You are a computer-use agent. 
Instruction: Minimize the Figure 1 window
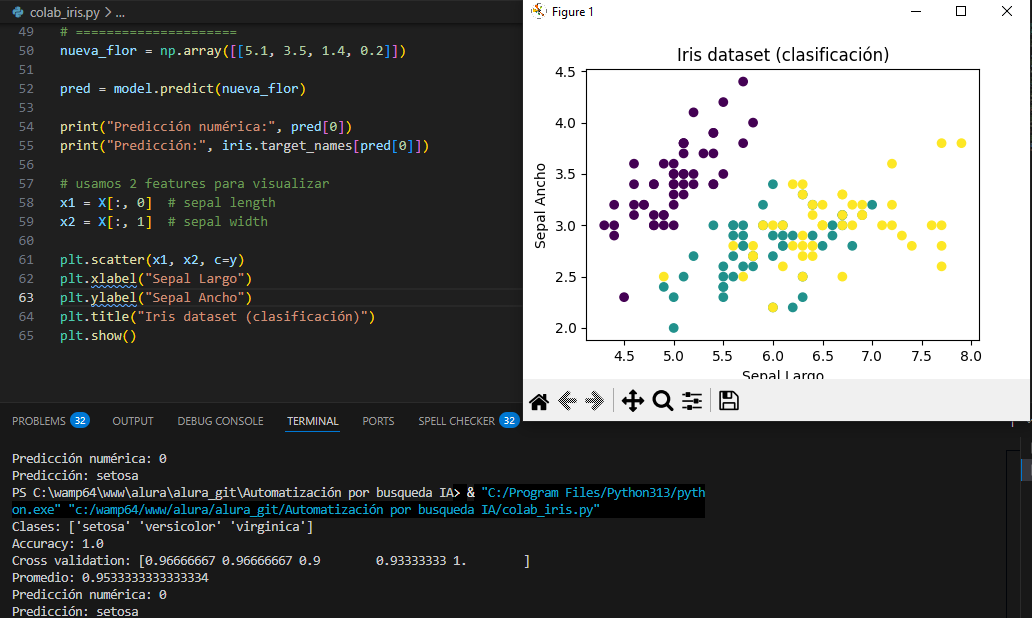(916, 11)
